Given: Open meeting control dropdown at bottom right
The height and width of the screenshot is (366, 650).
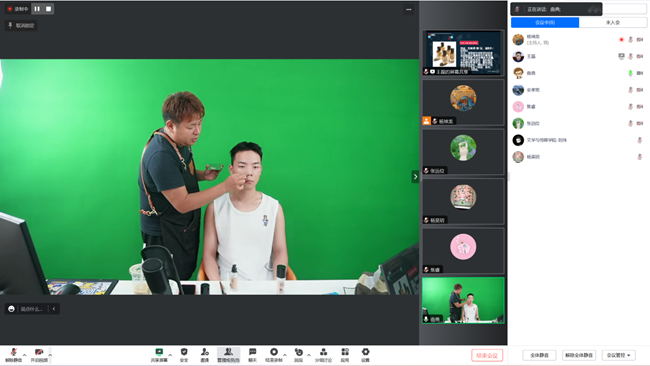Looking at the screenshot, I should pos(618,355).
